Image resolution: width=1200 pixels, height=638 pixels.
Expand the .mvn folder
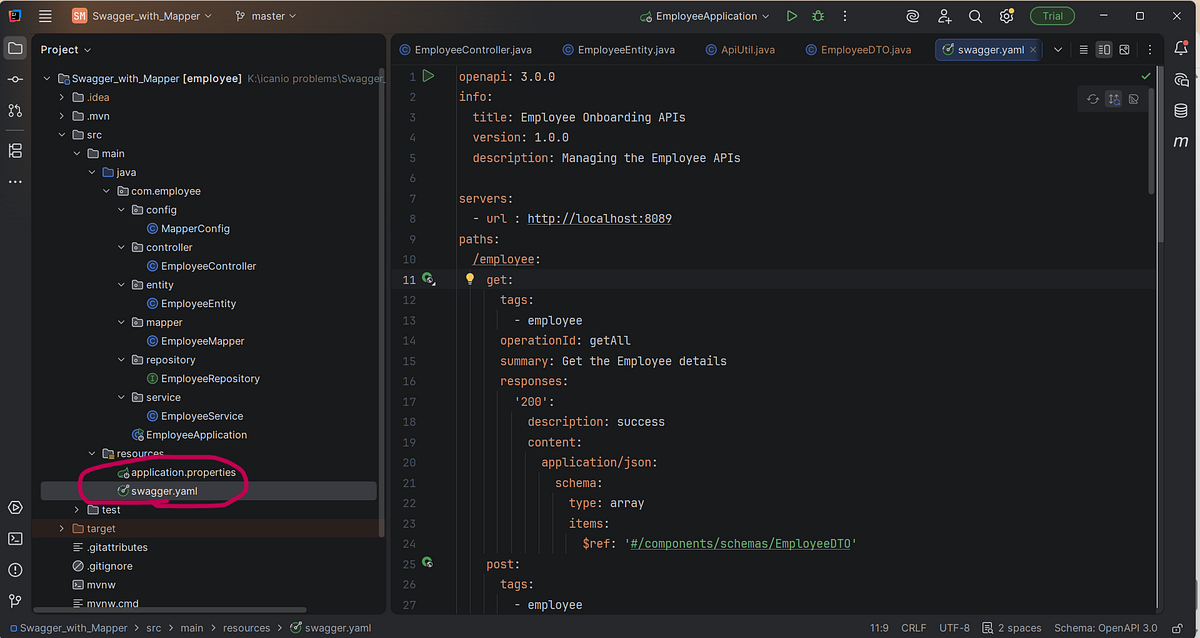[x=62, y=116]
